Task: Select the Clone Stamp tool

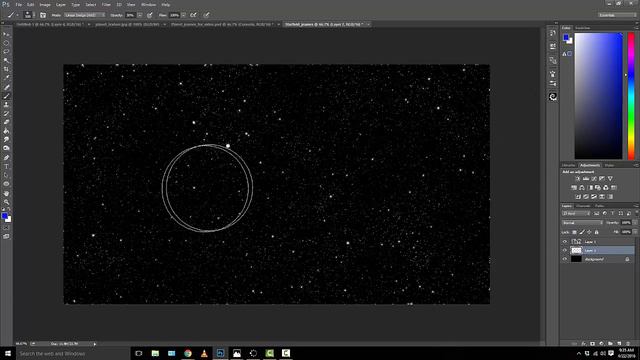Action: click(x=6, y=104)
